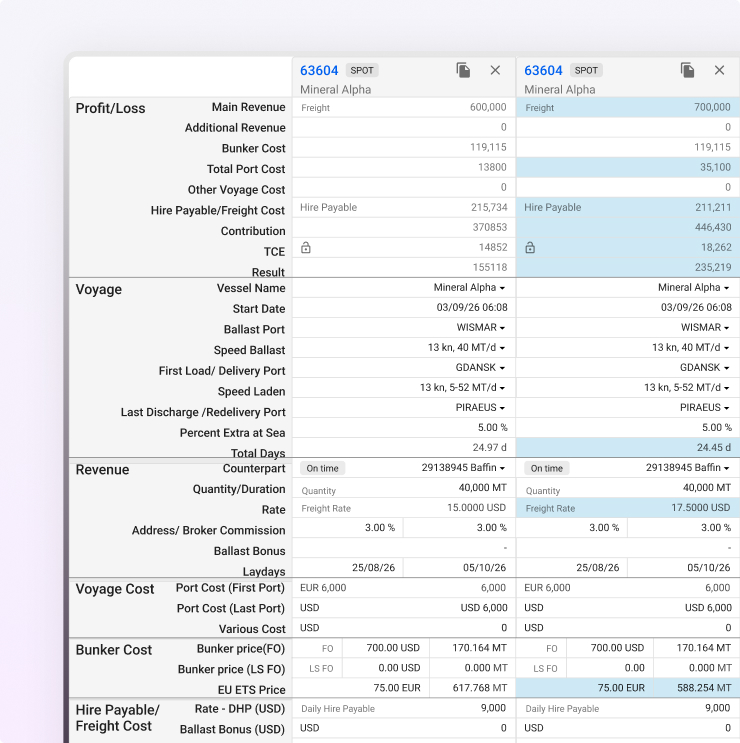
Task: Open Baffin counterpart dropdown in second column
Action: (x=687, y=468)
